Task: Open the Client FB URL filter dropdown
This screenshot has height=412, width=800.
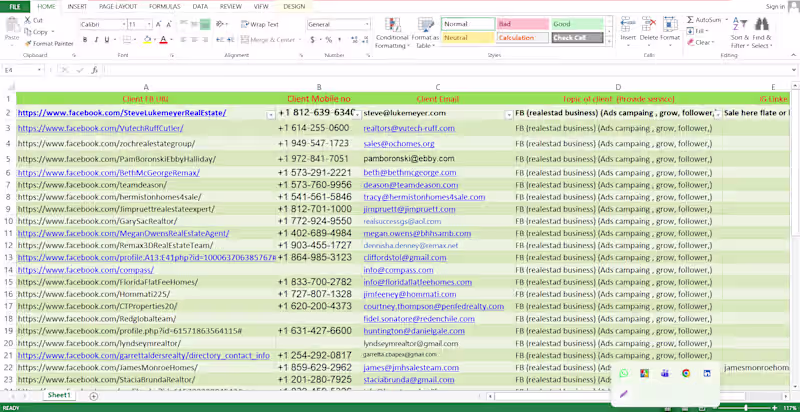Action: coord(270,115)
